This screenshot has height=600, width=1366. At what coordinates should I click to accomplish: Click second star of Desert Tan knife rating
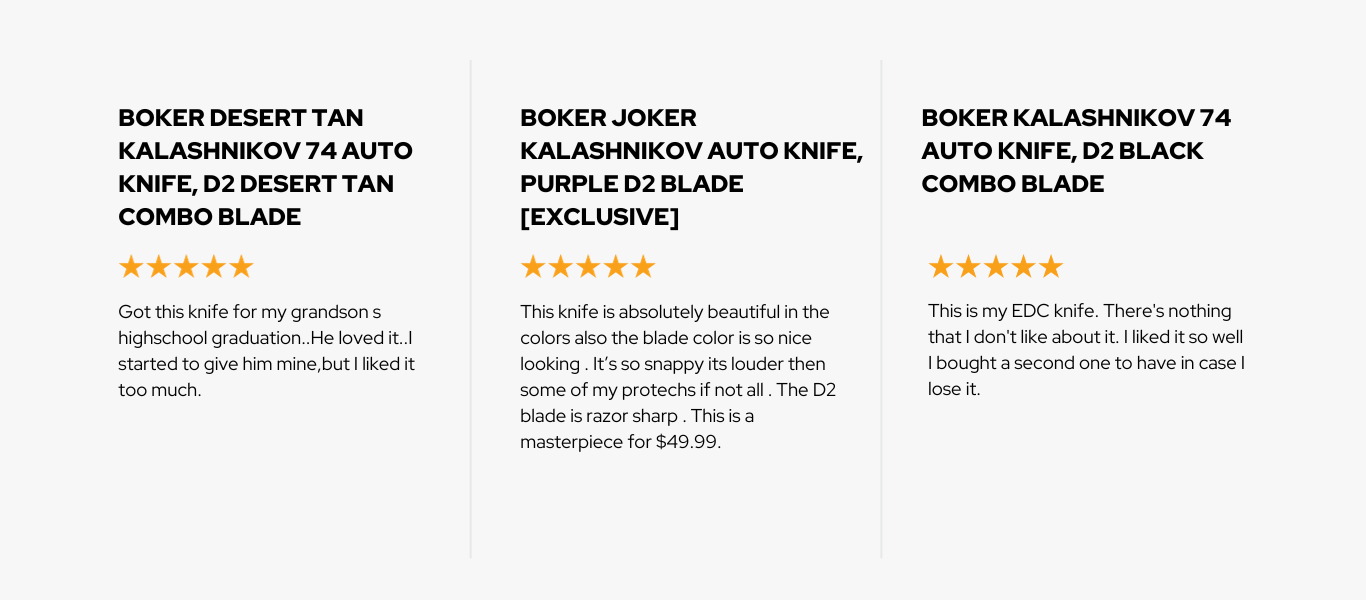[x=159, y=267]
